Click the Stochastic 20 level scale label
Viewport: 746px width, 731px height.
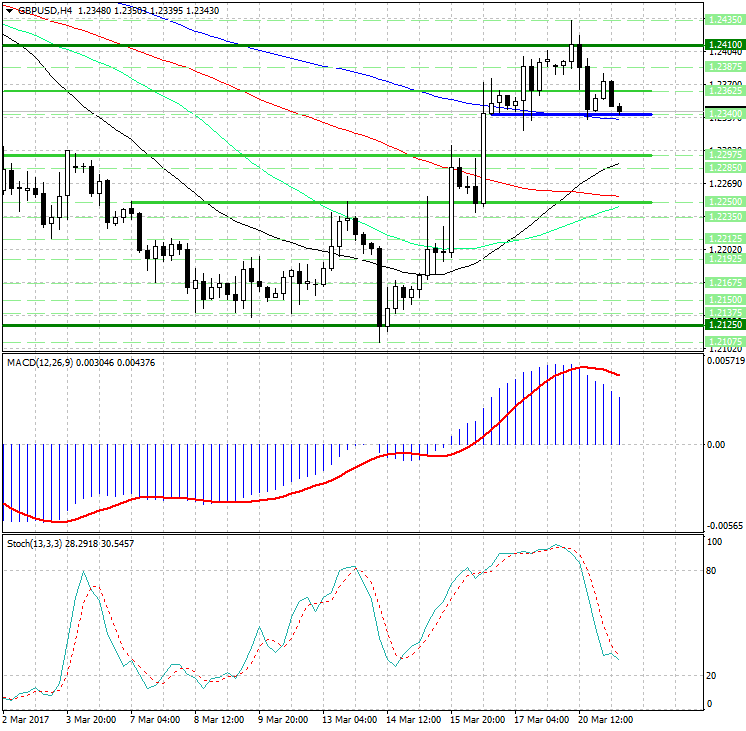[x=713, y=676]
